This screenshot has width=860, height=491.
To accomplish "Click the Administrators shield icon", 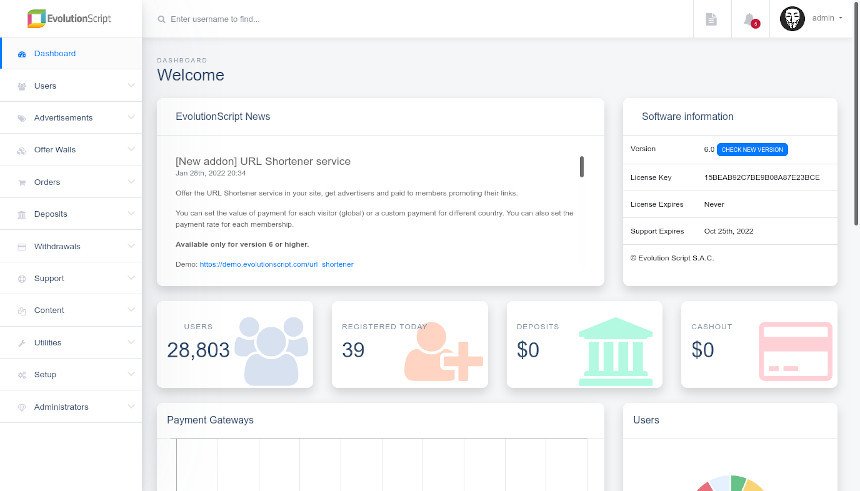I will (22, 408).
